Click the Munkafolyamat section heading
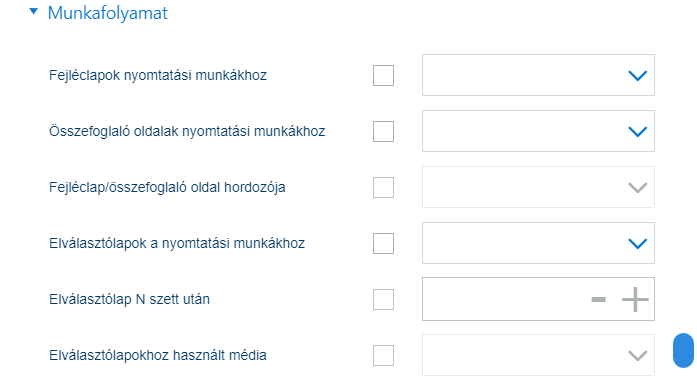Screen dimensions: 697x382 [108, 13]
